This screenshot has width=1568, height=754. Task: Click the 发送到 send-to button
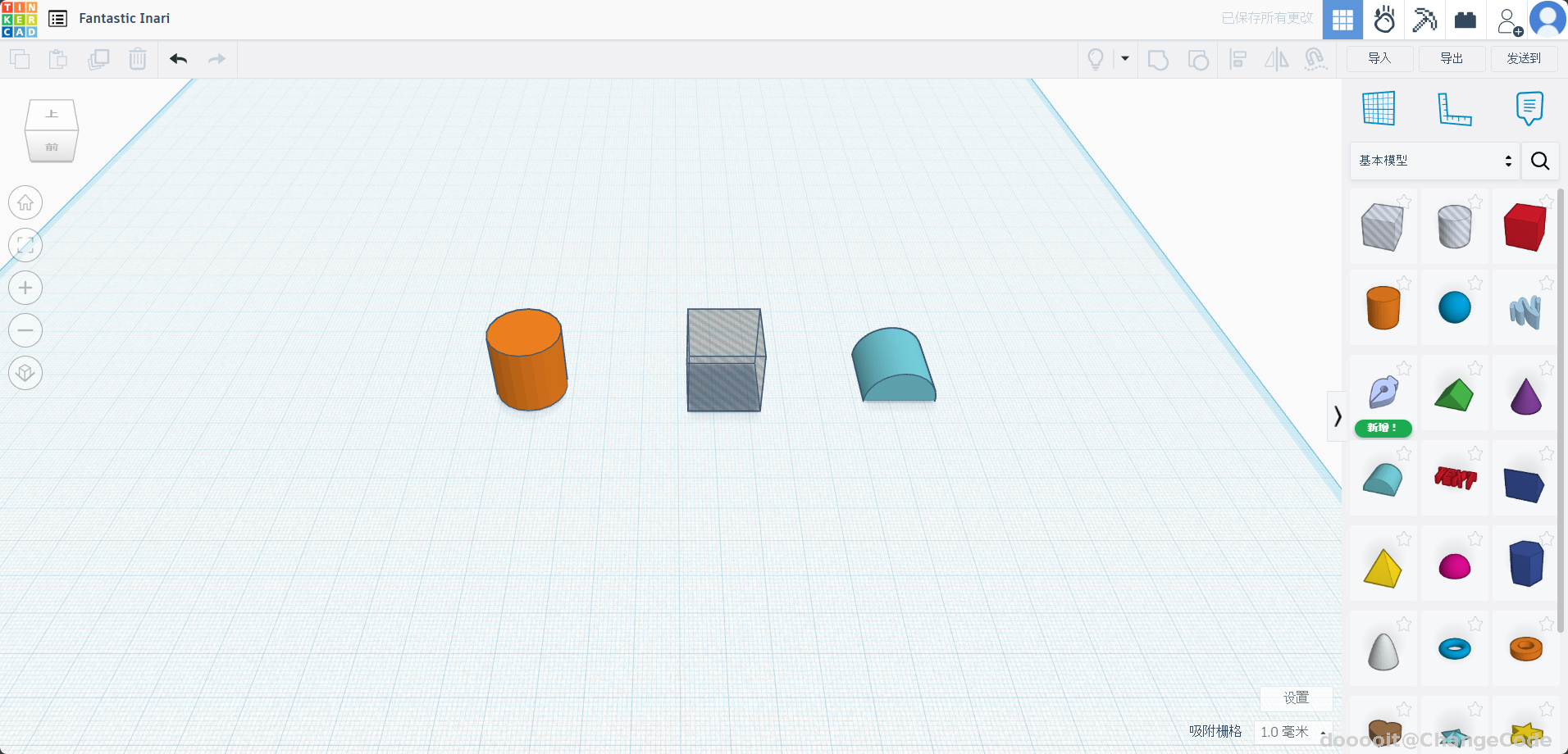tap(1524, 58)
